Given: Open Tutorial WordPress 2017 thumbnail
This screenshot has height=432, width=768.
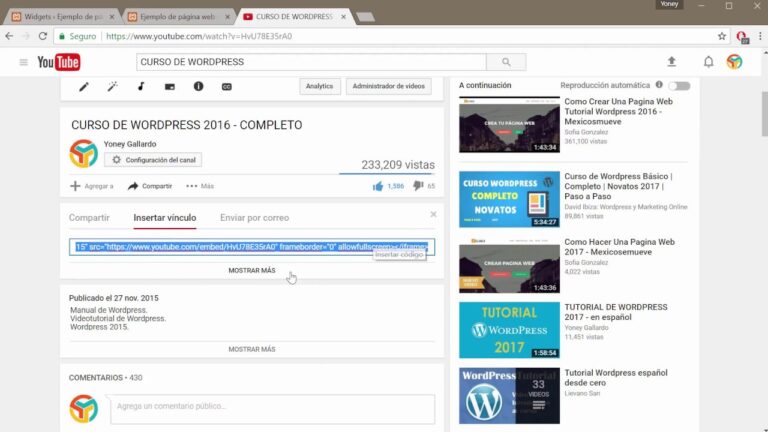Looking at the screenshot, I should 509,330.
